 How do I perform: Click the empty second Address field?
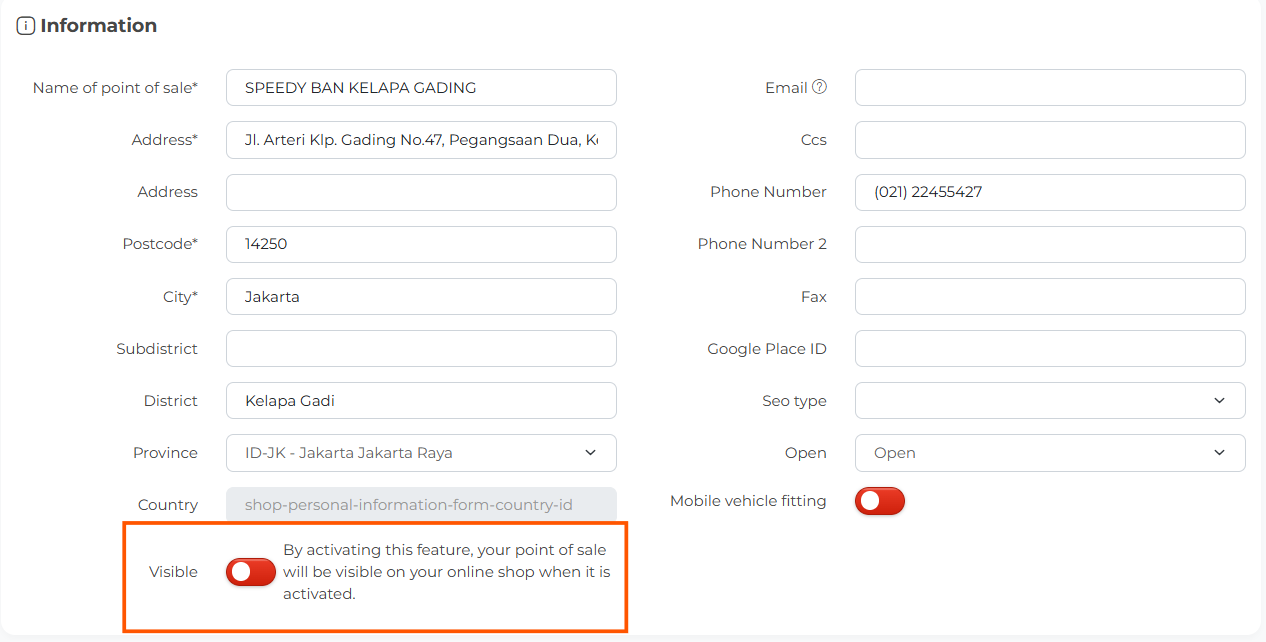[x=421, y=192]
